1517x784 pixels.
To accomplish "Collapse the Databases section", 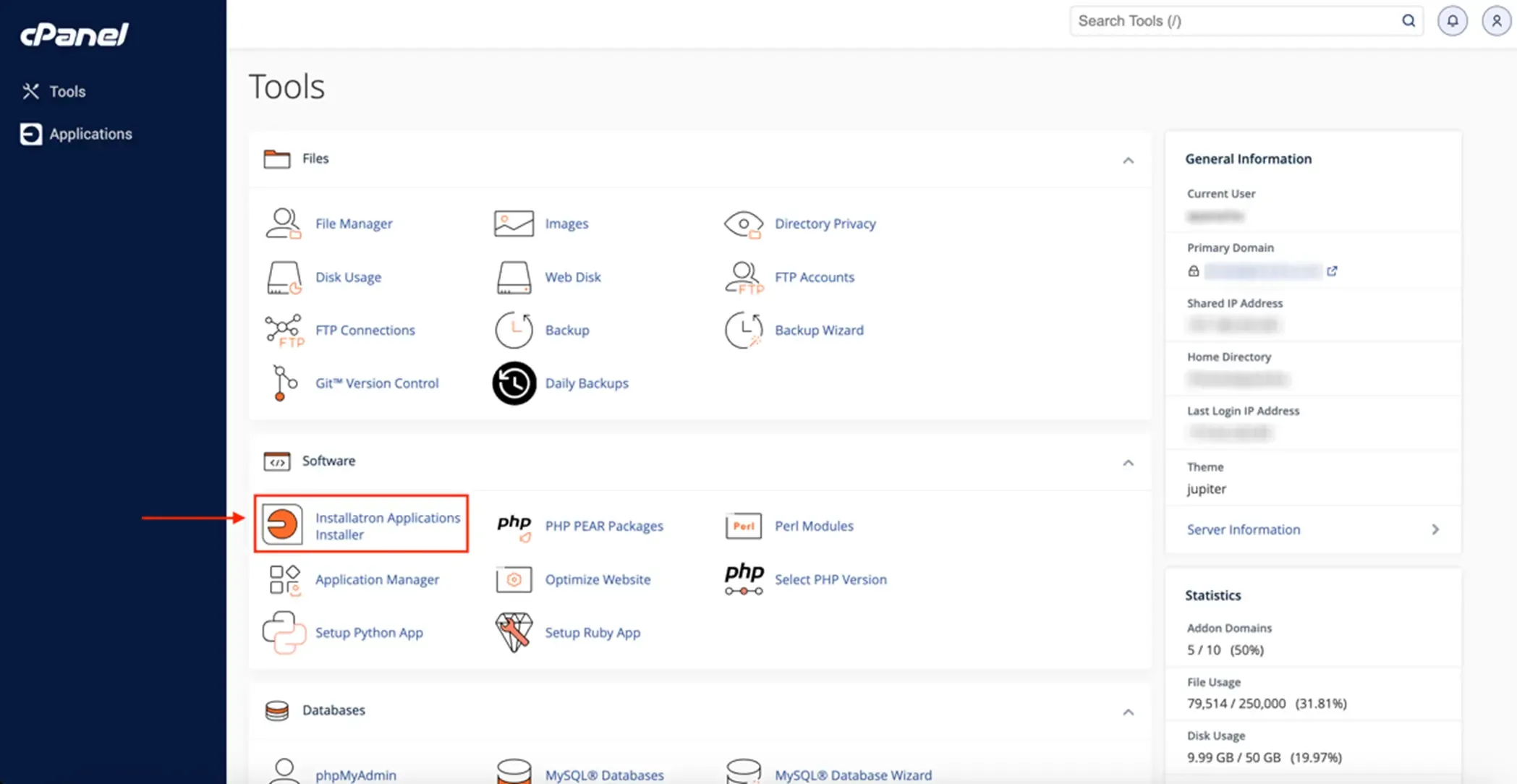I will coord(1128,712).
